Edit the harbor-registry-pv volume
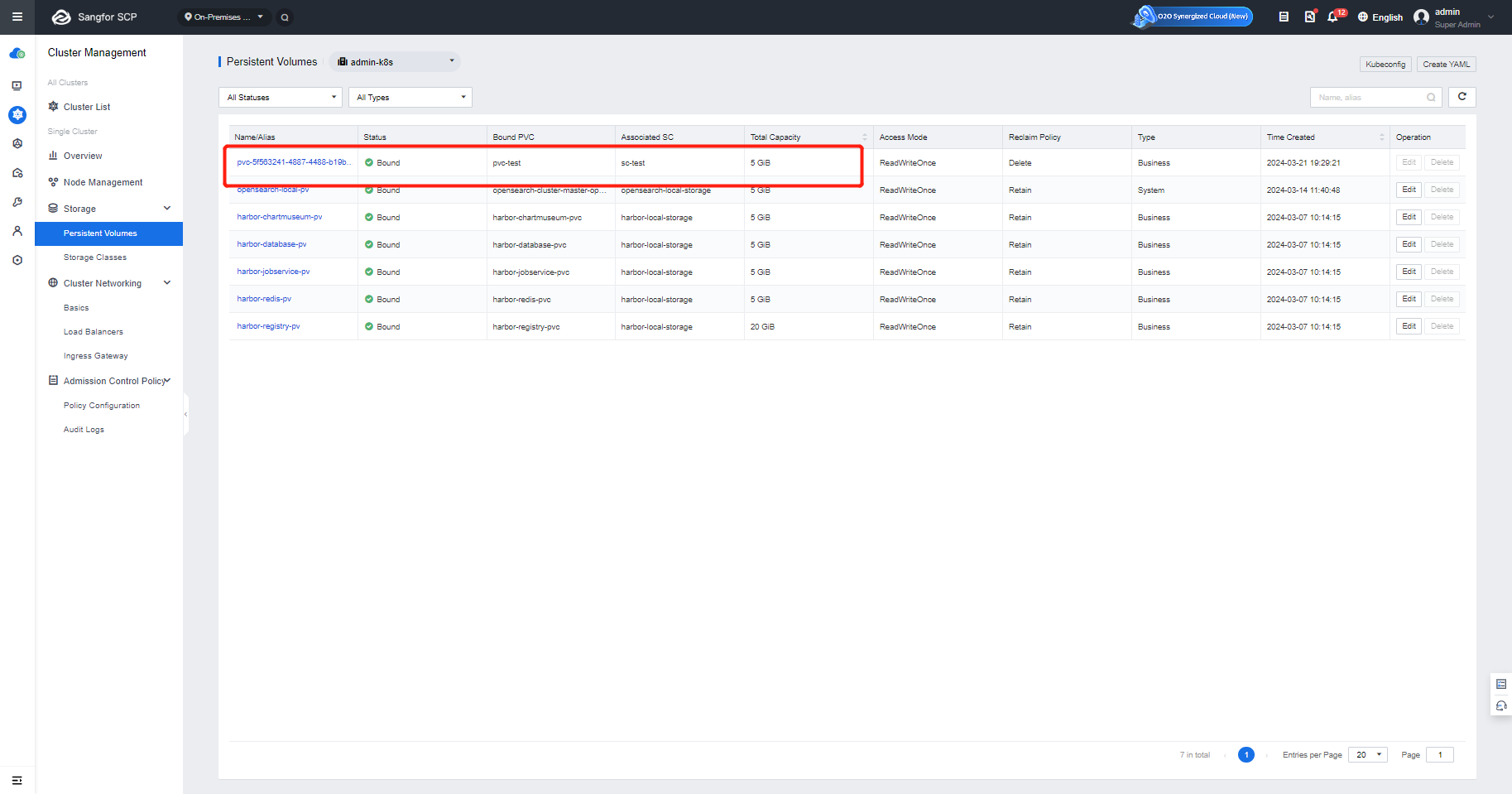This screenshot has width=1512, height=794. click(x=1409, y=326)
